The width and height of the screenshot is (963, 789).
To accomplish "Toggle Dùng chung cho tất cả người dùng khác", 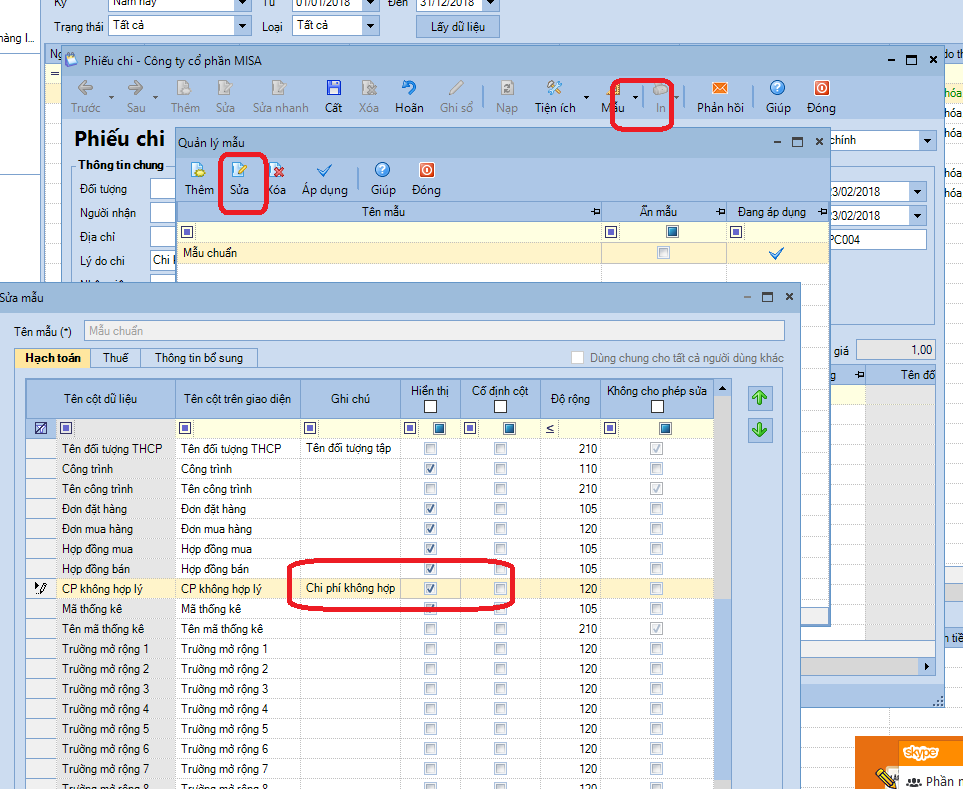I will pyautogui.click(x=577, y=358).
